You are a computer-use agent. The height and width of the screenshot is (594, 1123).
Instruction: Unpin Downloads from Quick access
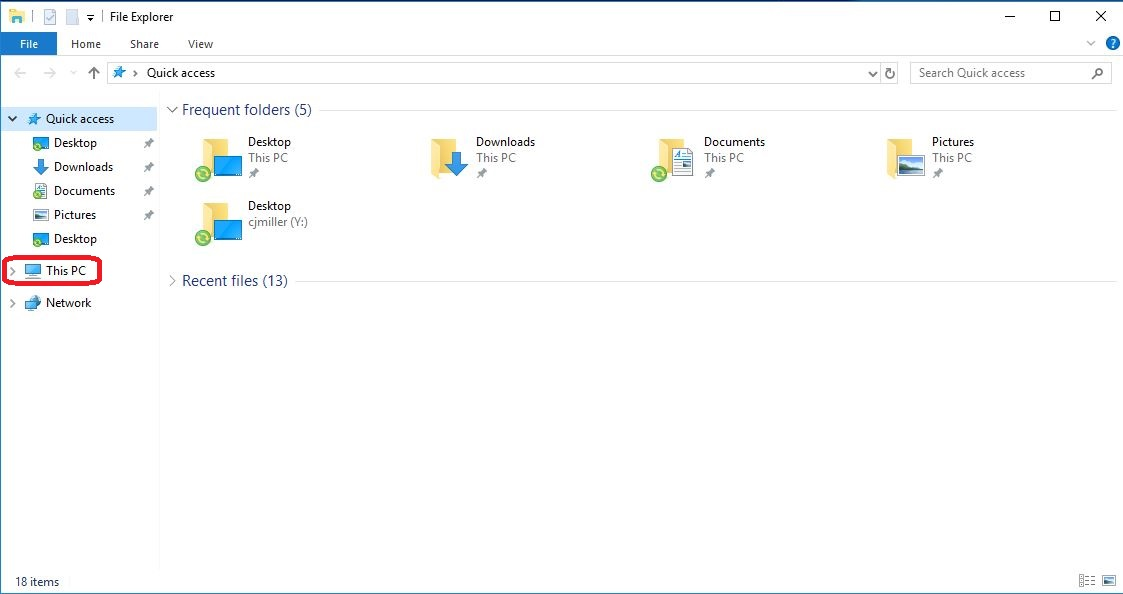pyautogui.click(x=148, y=166)
